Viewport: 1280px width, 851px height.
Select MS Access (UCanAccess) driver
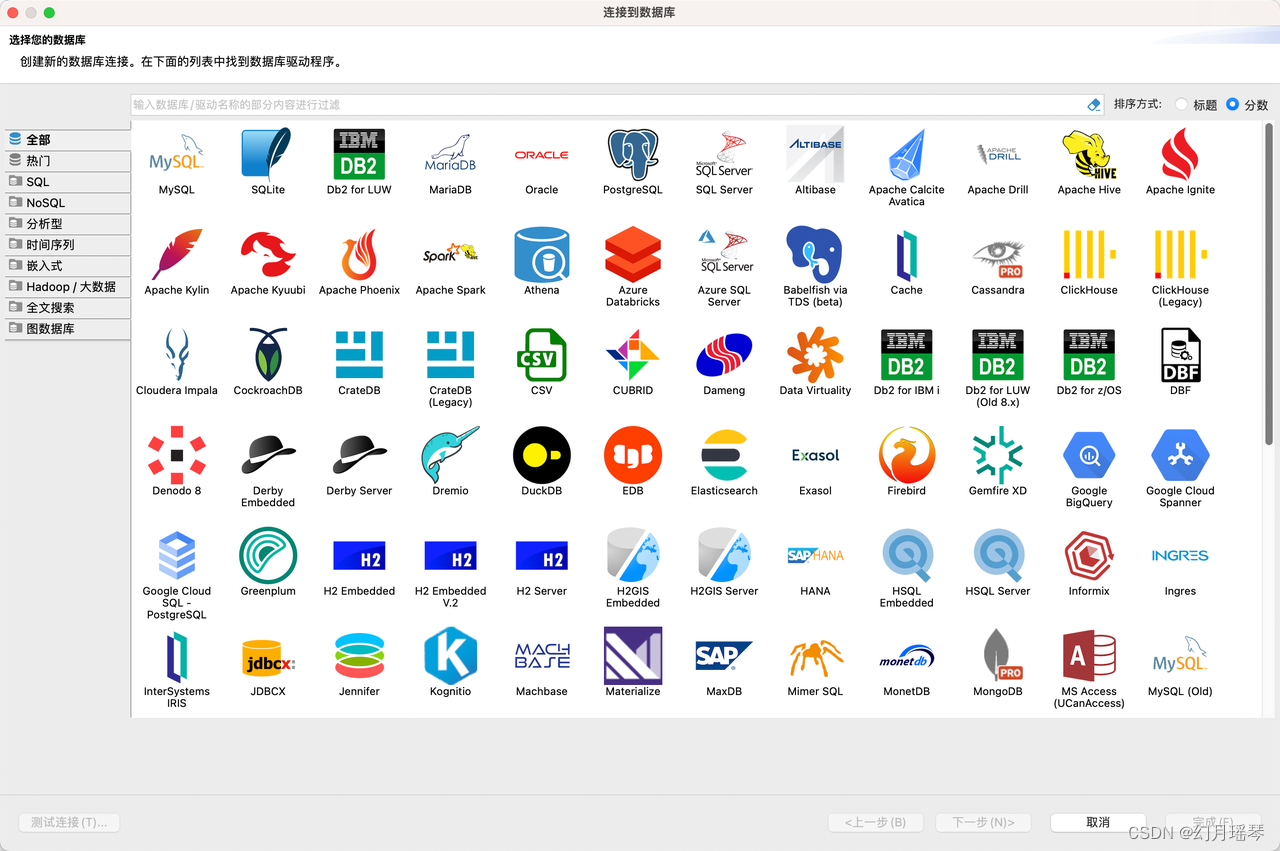click(x=1089, y=668)
